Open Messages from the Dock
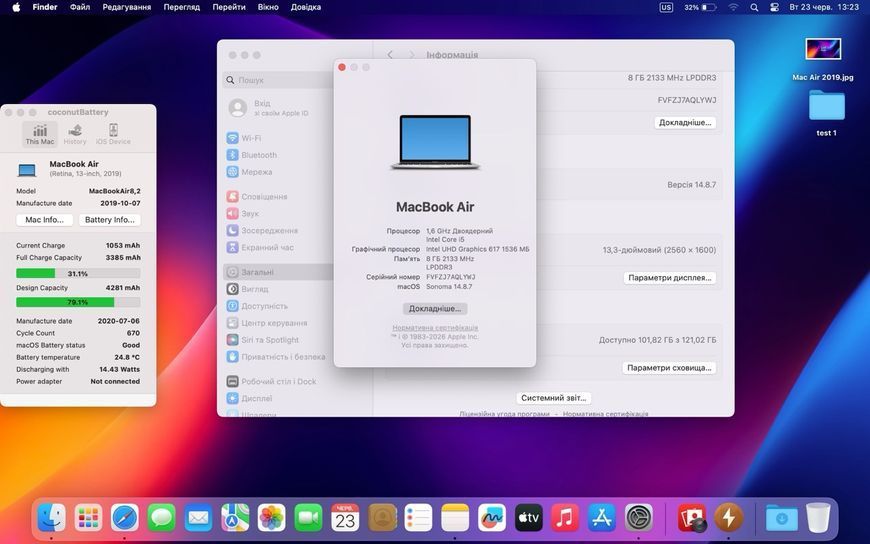Image resolution: width=870 pixels, height=544 pixels. (161, 518)
